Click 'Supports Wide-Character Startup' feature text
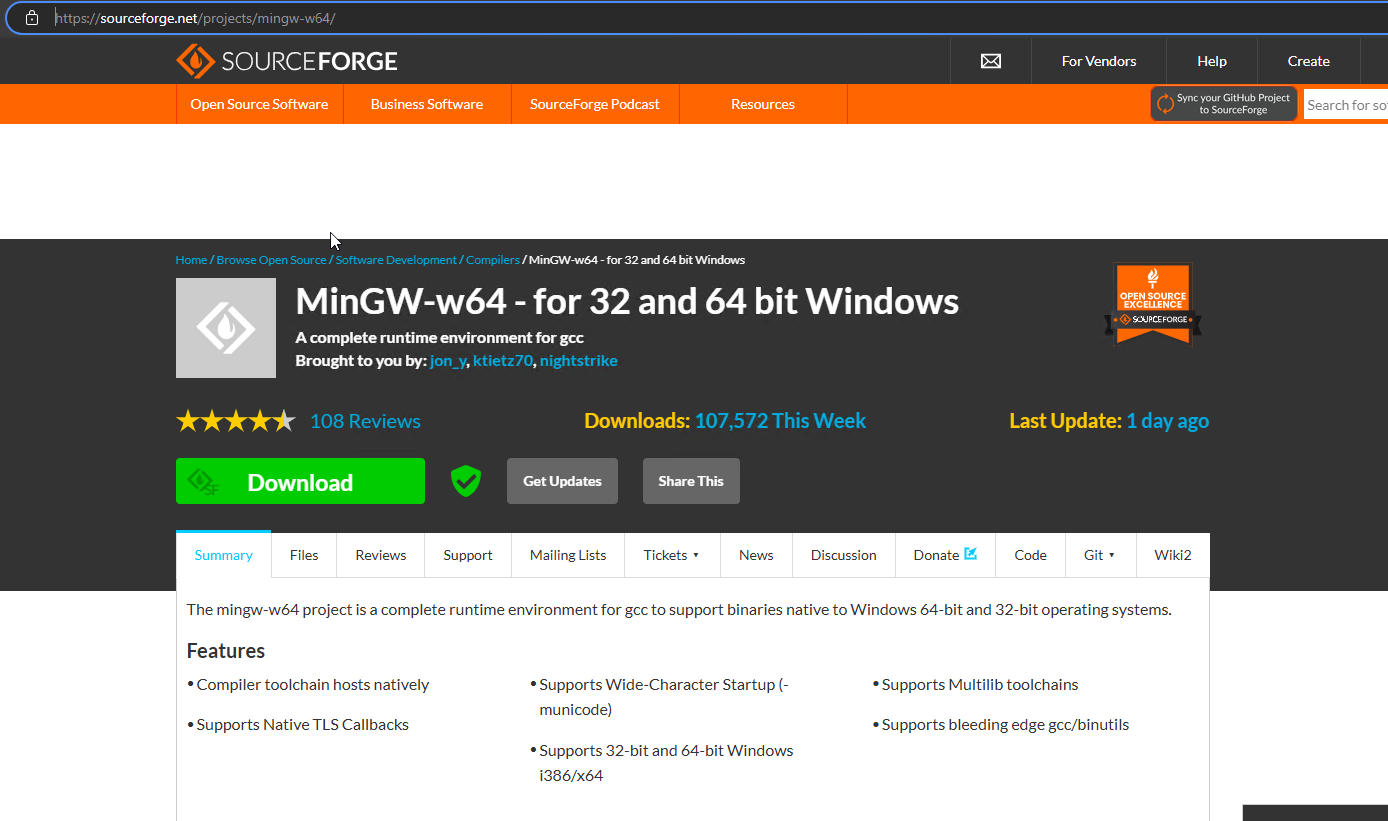 [664, 697]
